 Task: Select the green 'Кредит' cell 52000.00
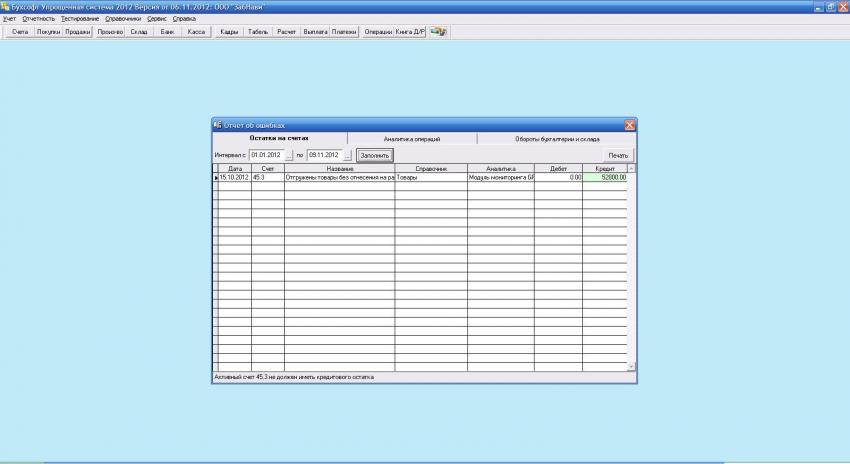(604, 177)
